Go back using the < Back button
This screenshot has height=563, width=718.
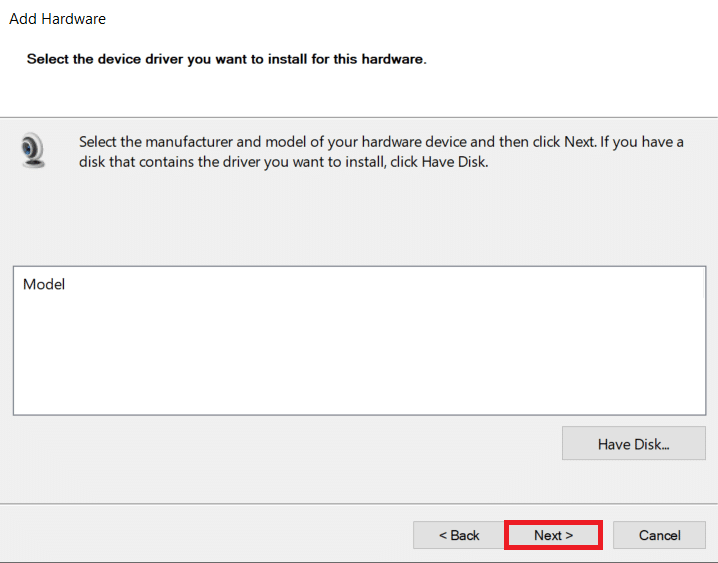[459, 535]
